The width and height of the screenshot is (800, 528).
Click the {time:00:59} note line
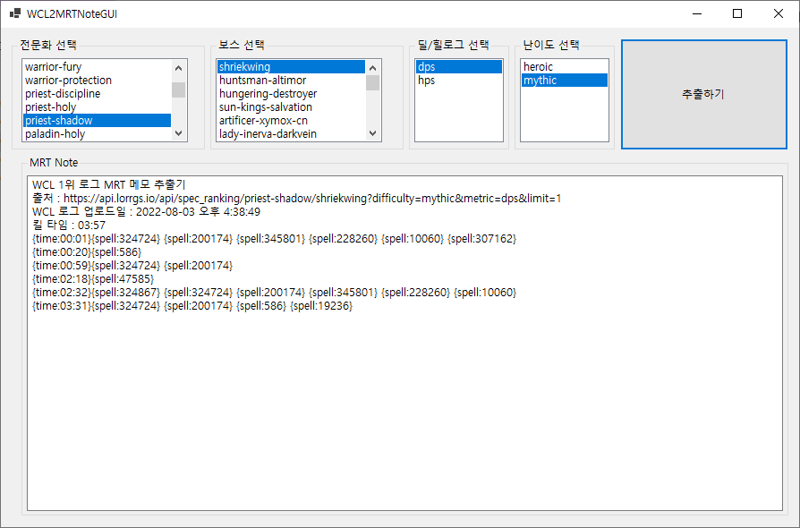(133, 265)
